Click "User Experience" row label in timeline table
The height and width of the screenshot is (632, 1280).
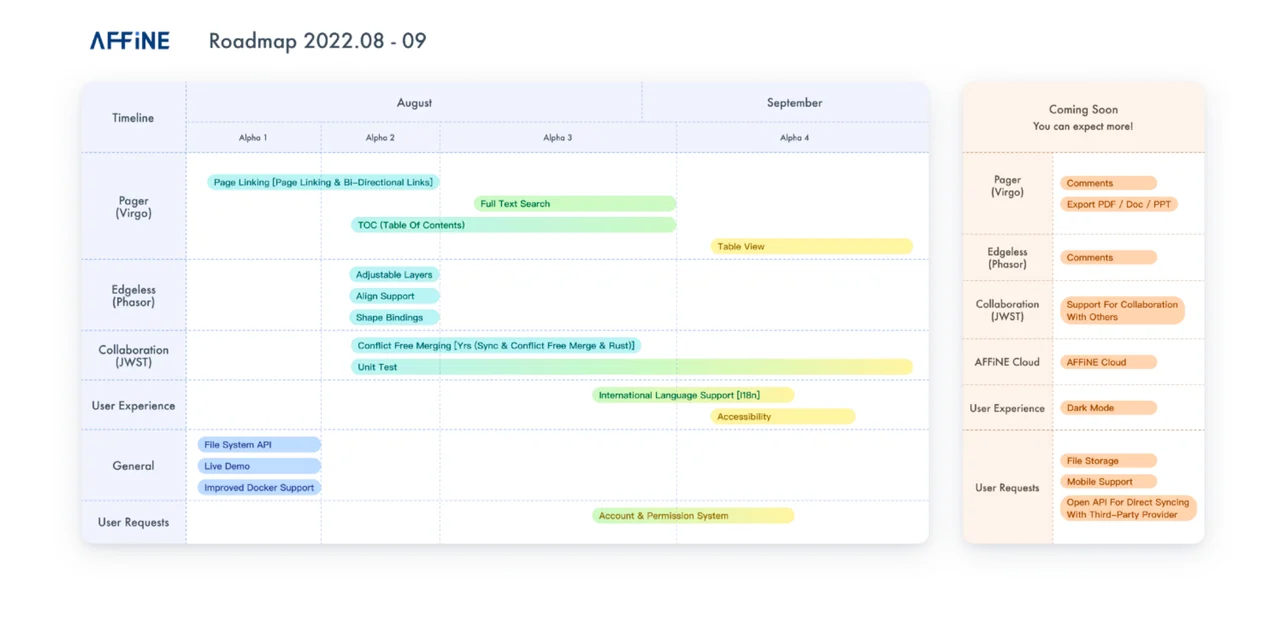tap(133, 406)
